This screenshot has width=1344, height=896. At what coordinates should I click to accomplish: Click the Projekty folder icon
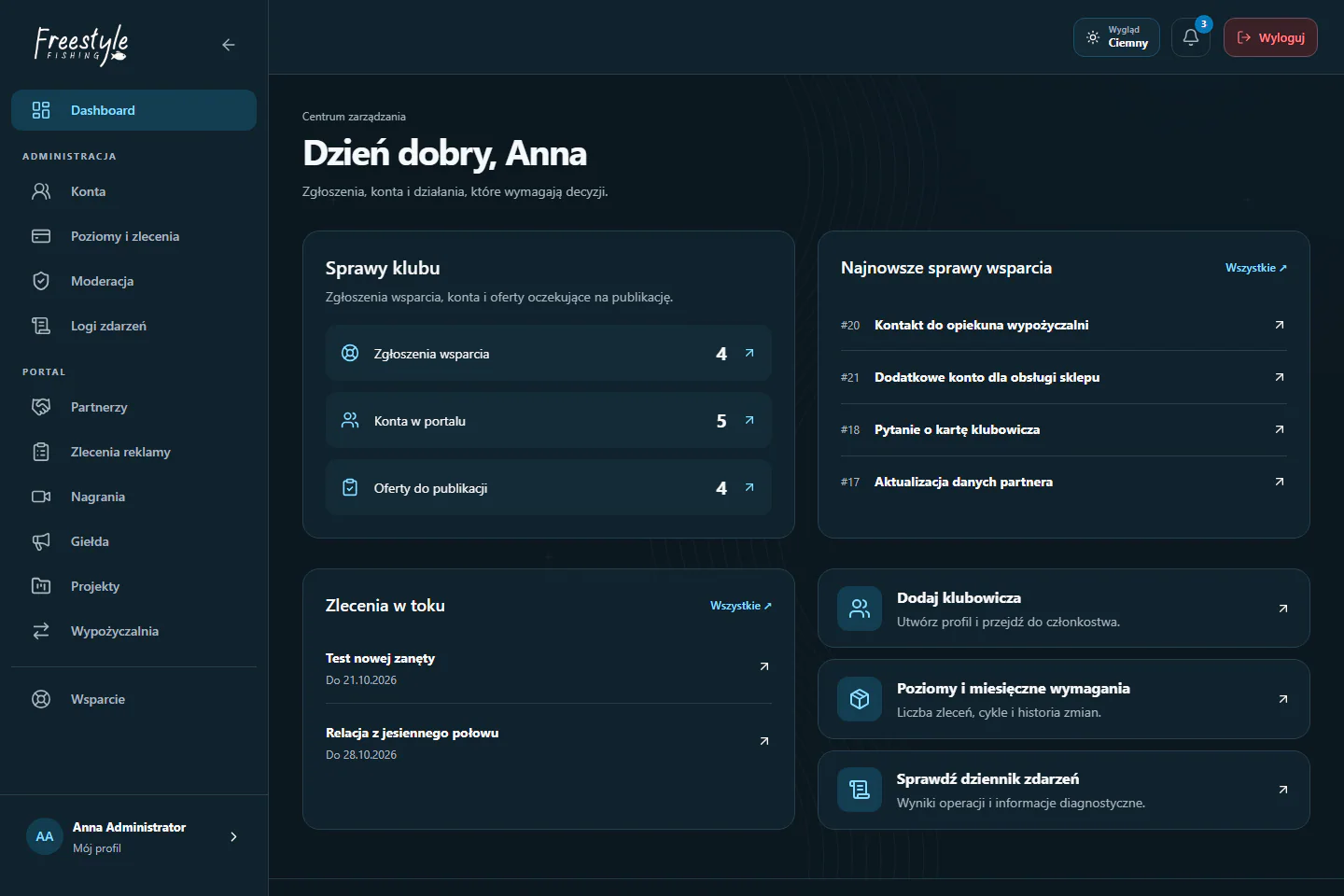[x=41, y=586]
